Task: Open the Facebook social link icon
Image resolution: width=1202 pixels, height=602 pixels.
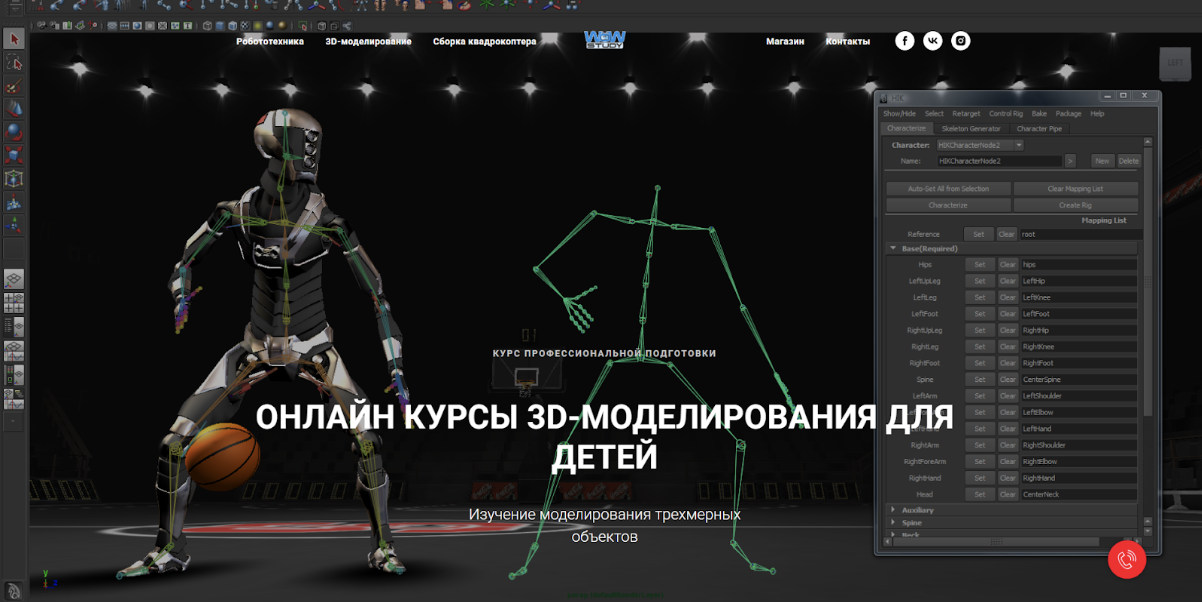Action: 904,41
